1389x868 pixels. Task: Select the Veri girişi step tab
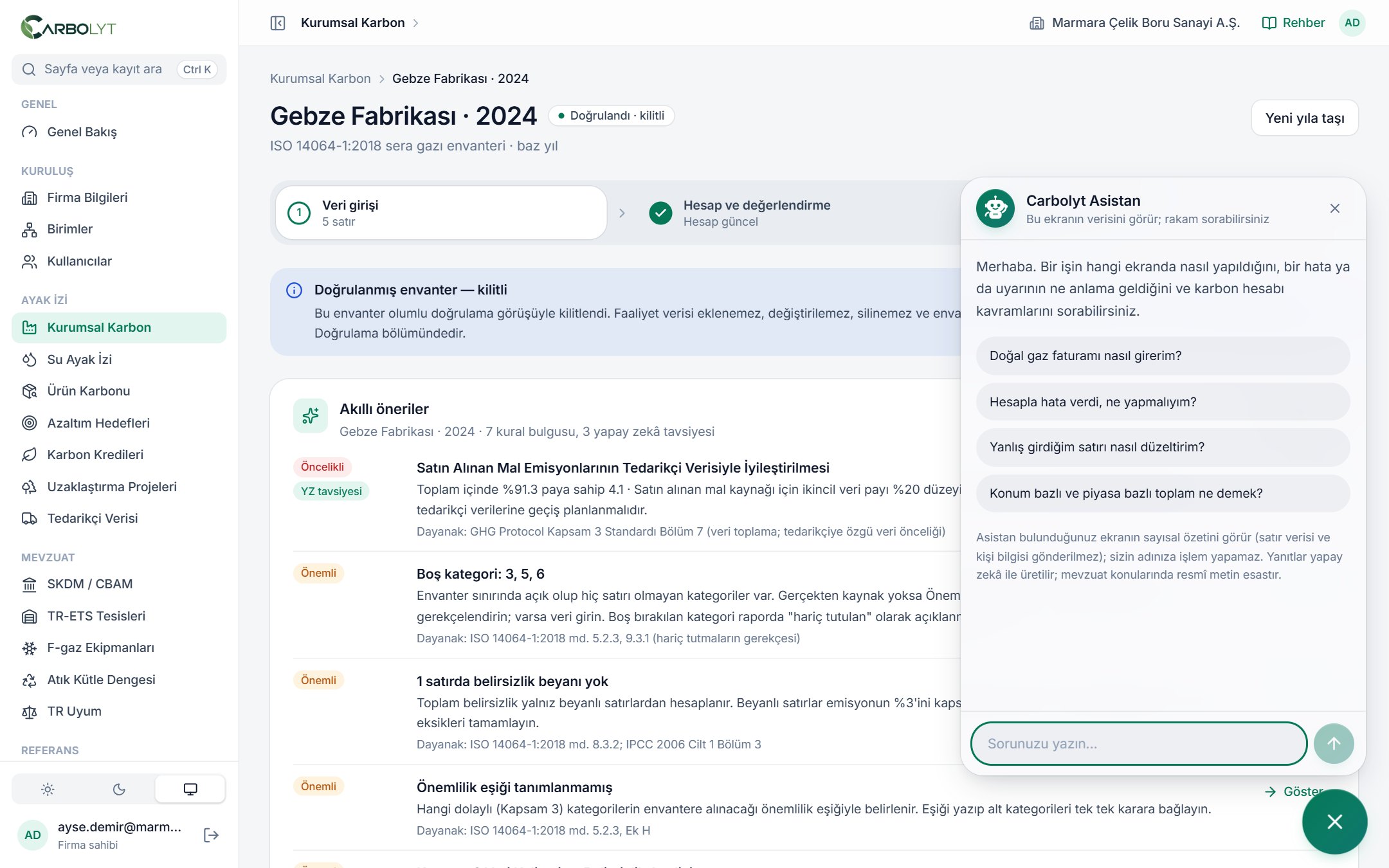(441, 213)
